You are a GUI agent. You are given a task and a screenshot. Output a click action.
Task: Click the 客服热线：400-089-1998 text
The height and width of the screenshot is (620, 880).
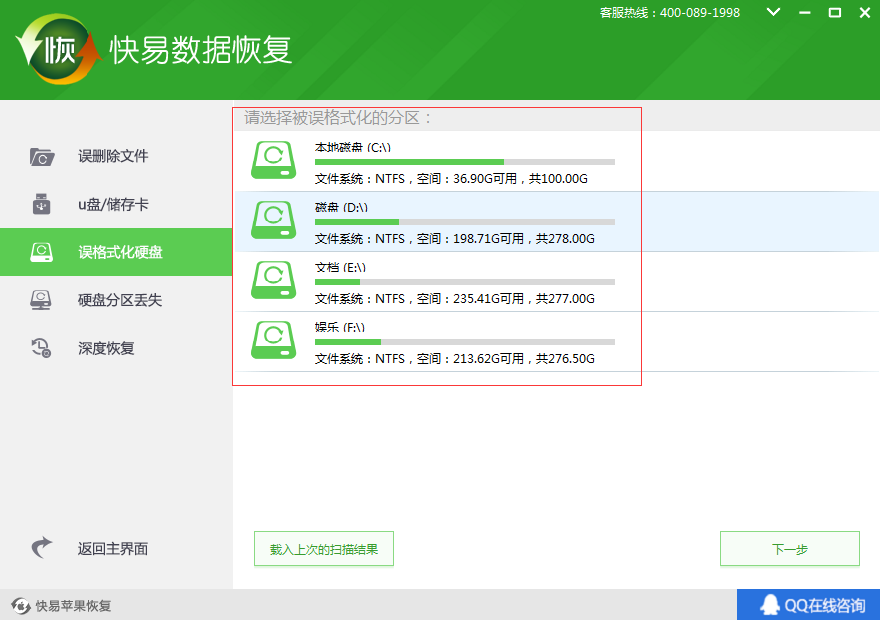[670, 13]
